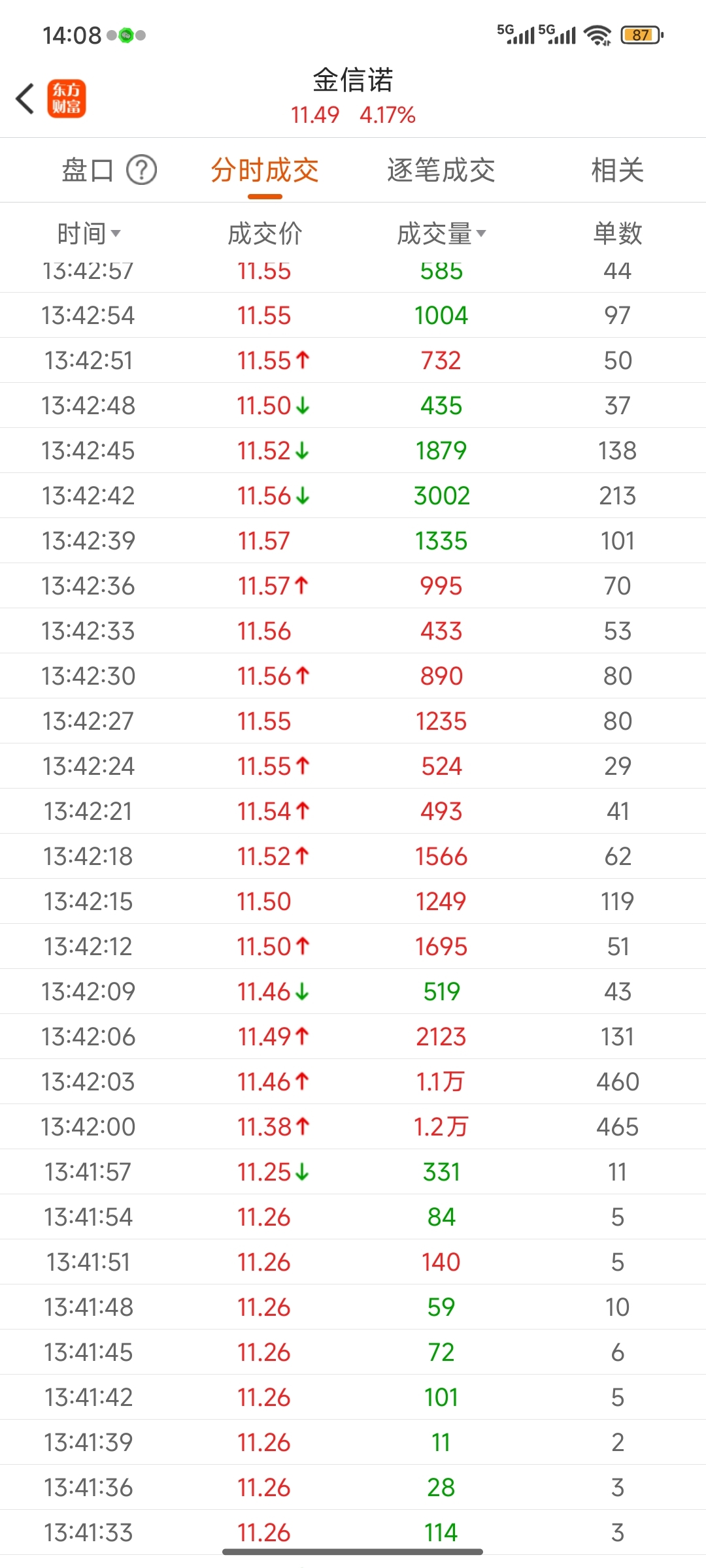Tap the Wi-Fi status icon
706x1568 pixels.
pyautogui.click(x=597, y=35)
